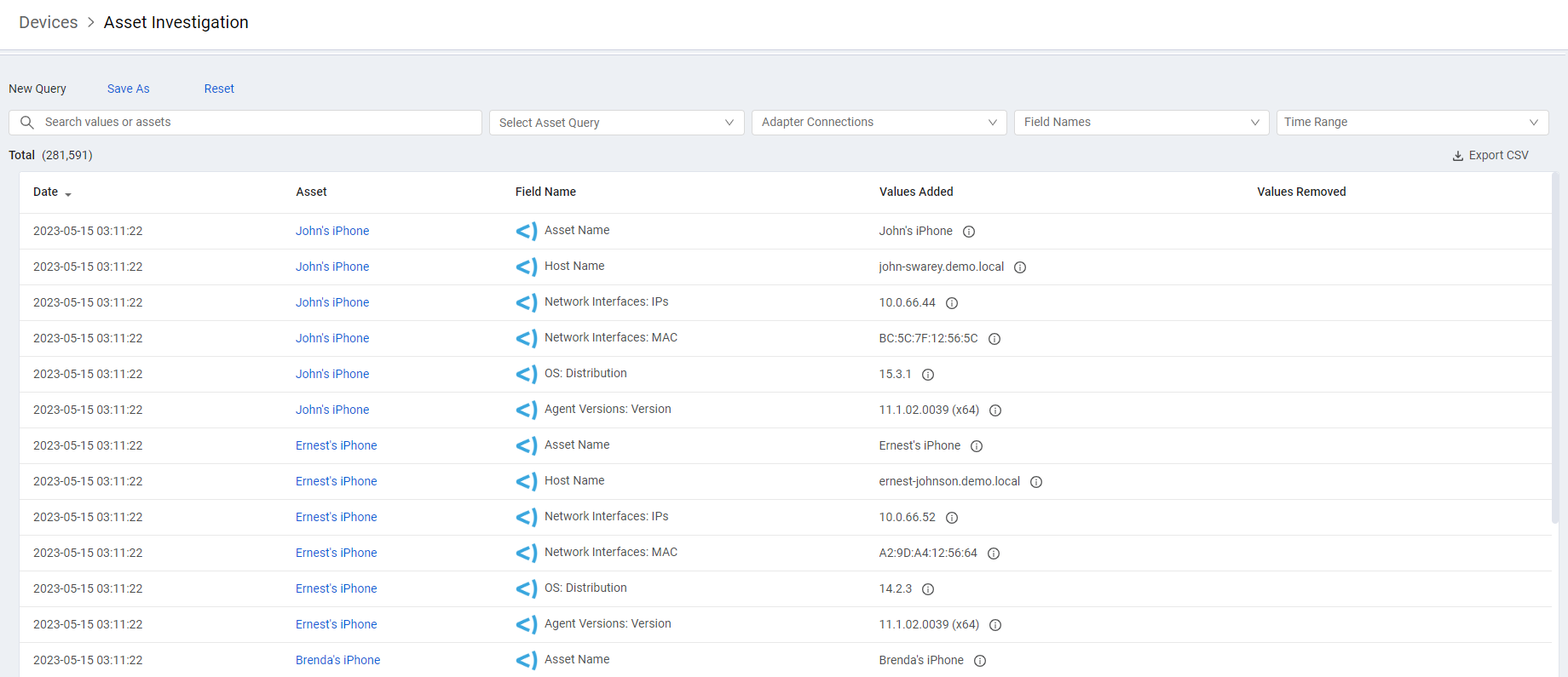The width and height of the screenshot is (1568, 677).
Task: Click info icon next to 10.0.66.44
Action: click(x=952, y=303)
